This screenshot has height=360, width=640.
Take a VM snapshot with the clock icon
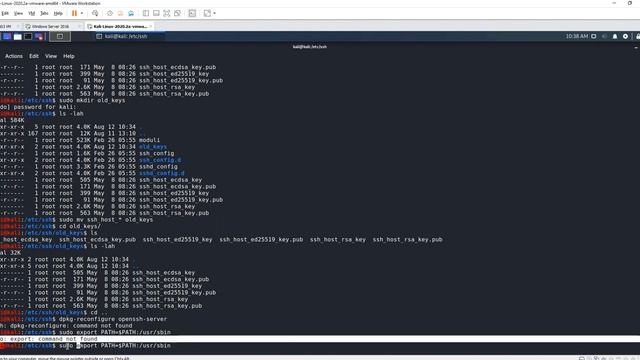click(110, 13)
